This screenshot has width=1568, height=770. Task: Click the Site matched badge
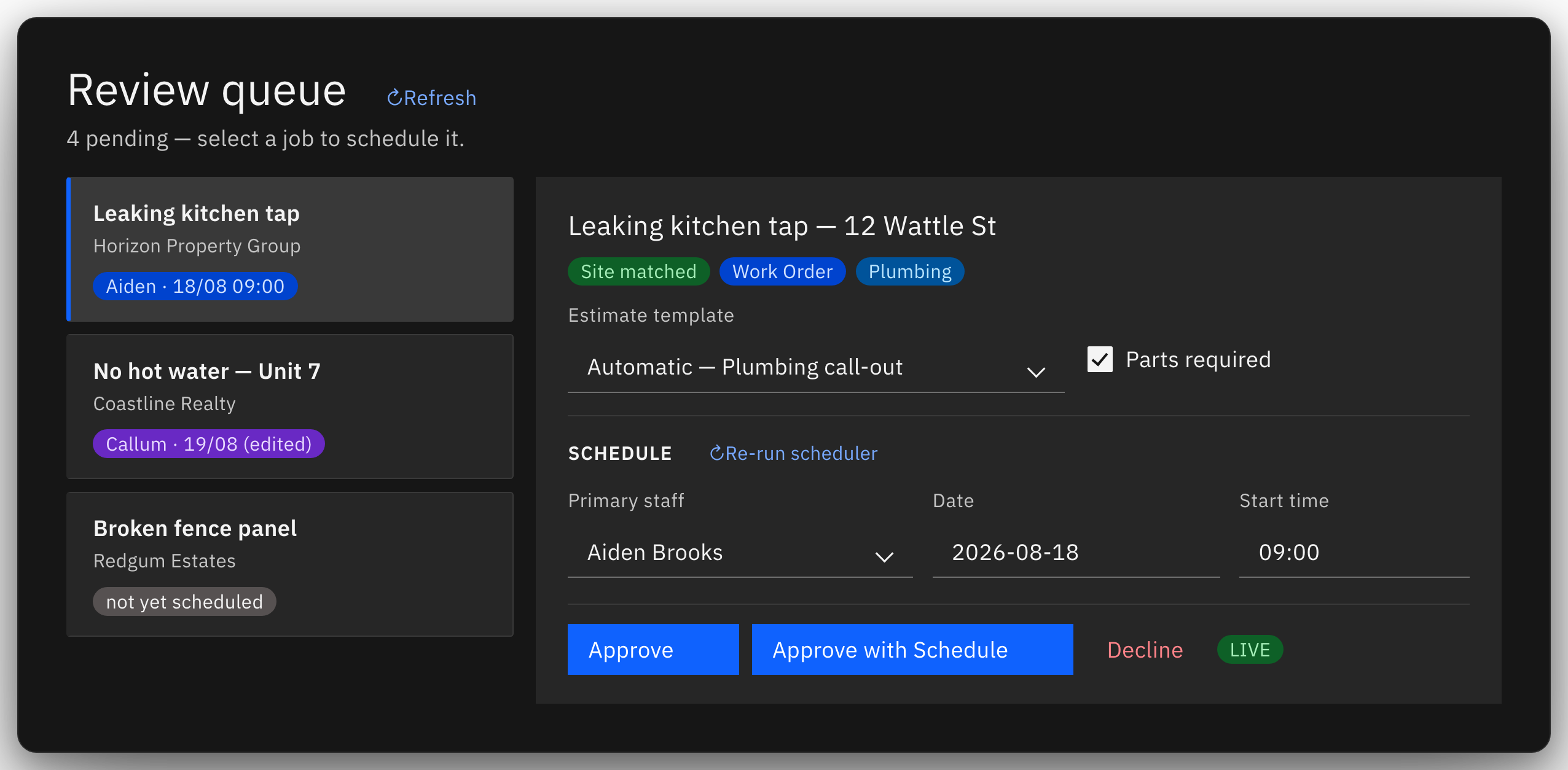point(638,271)
